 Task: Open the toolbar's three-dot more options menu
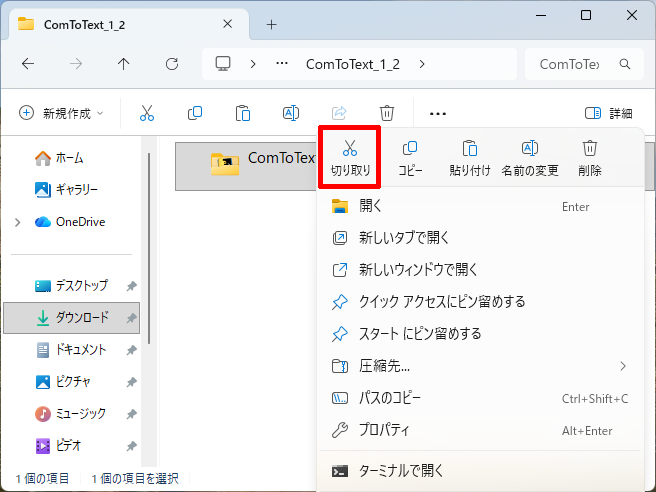click(x=437, y=113)
